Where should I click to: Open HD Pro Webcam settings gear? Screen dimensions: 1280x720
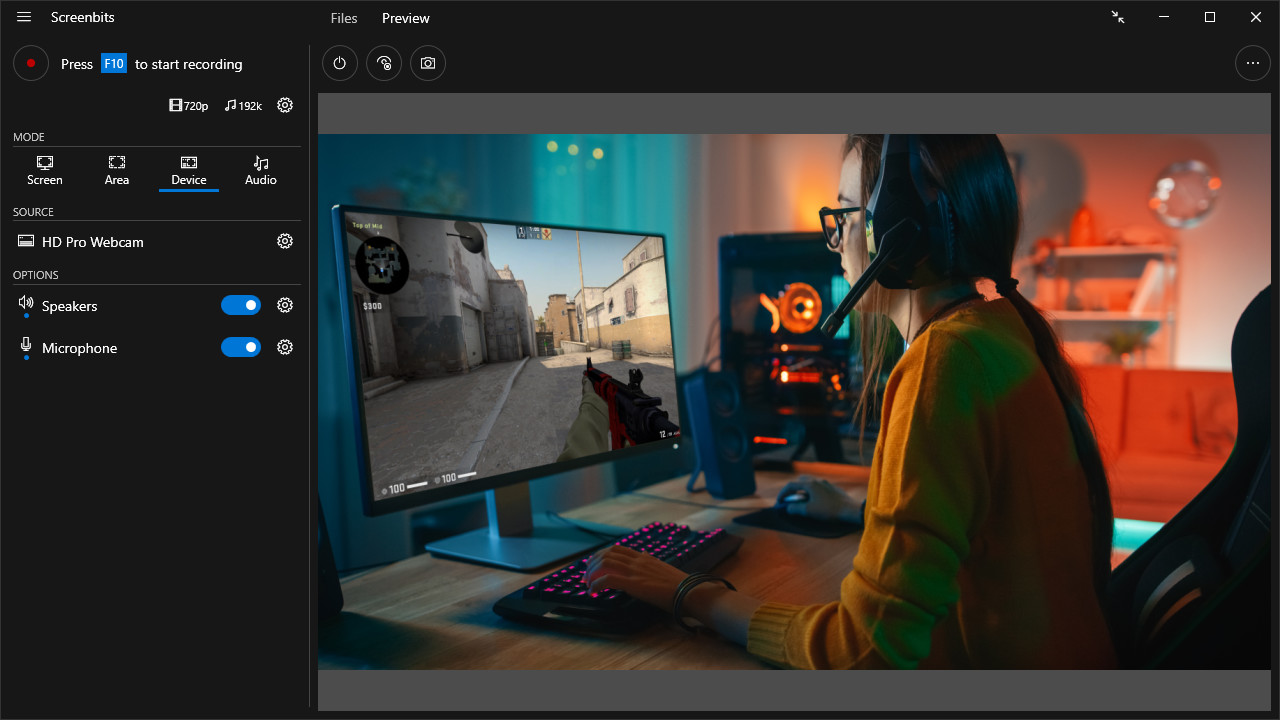285,241
